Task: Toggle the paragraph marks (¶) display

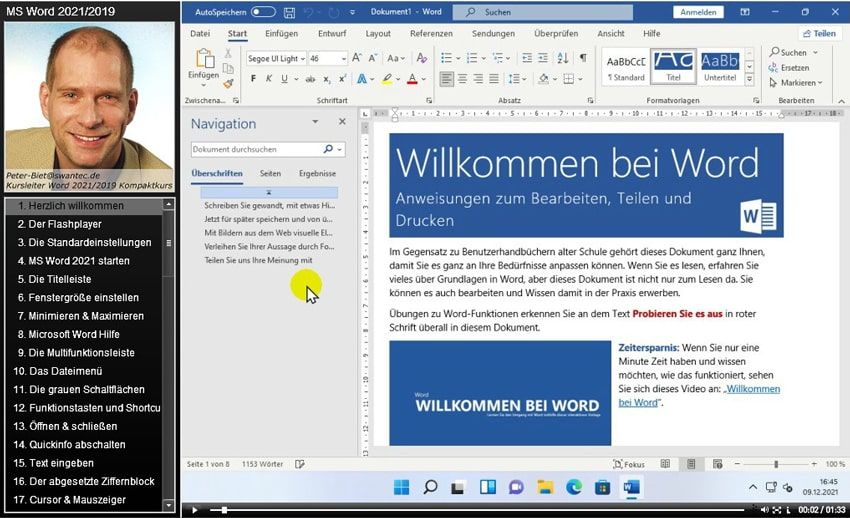Action: point(583,58)
